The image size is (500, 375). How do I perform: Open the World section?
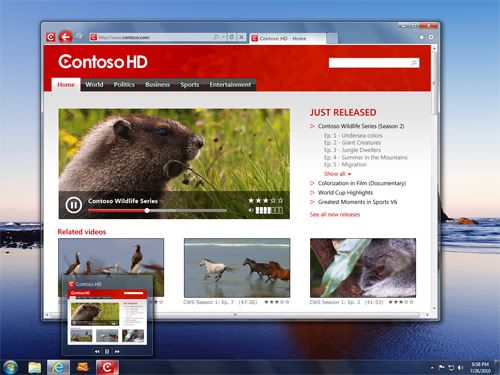(94, 85)
